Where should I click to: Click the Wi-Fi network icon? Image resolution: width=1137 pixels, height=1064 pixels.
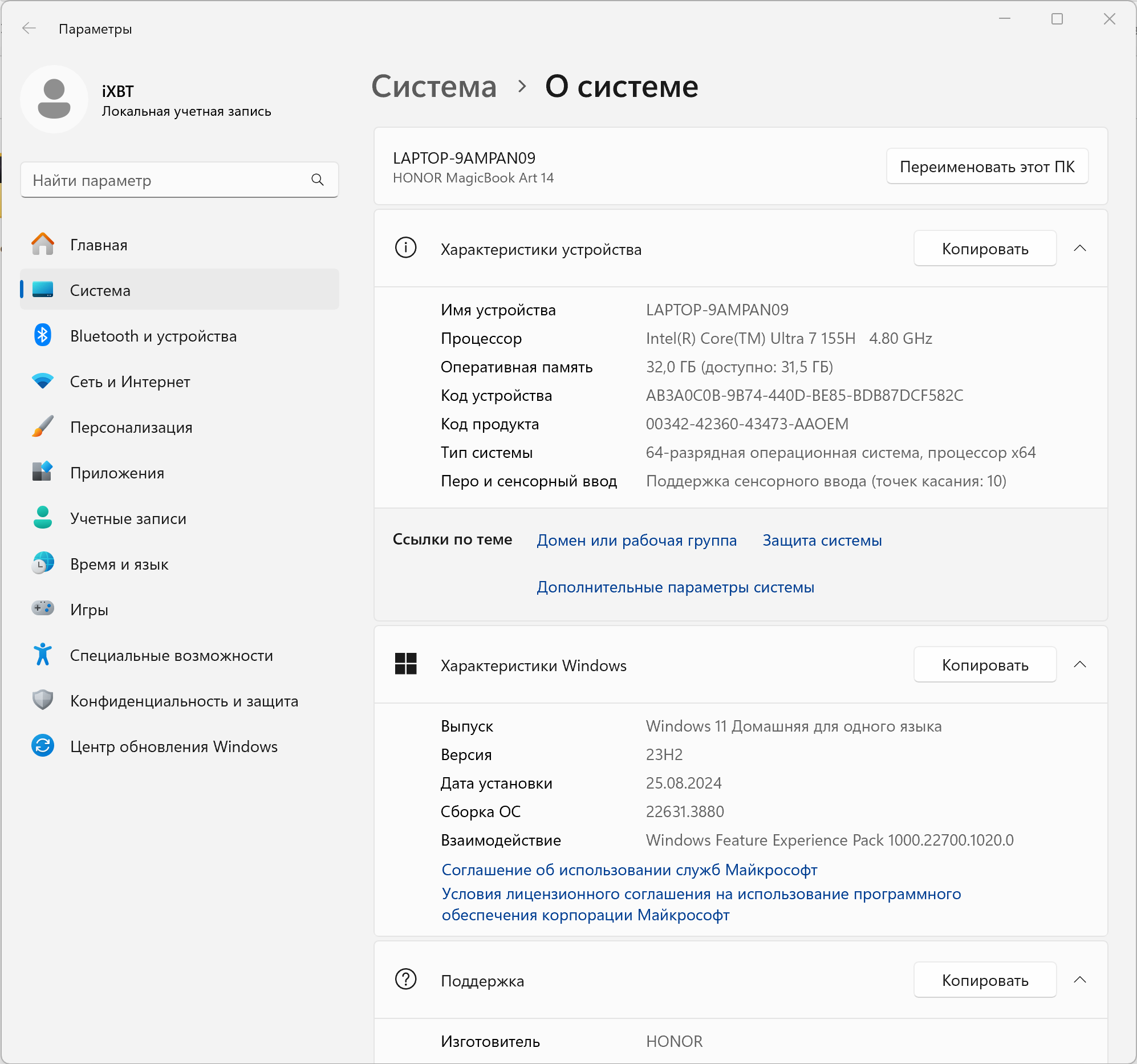pos(42,381)
